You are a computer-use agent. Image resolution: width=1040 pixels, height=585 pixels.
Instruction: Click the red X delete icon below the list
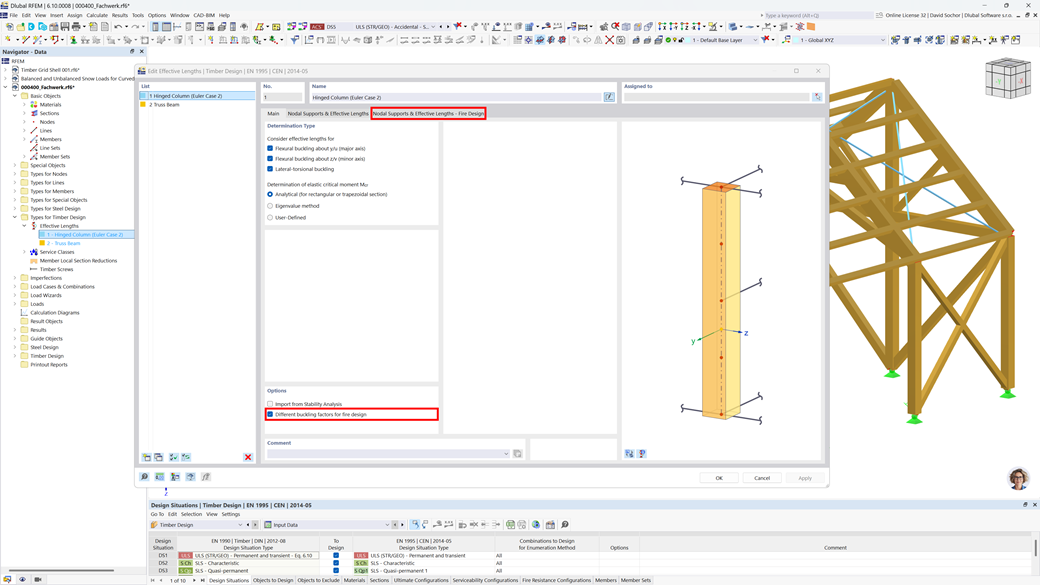coord(248,457)
